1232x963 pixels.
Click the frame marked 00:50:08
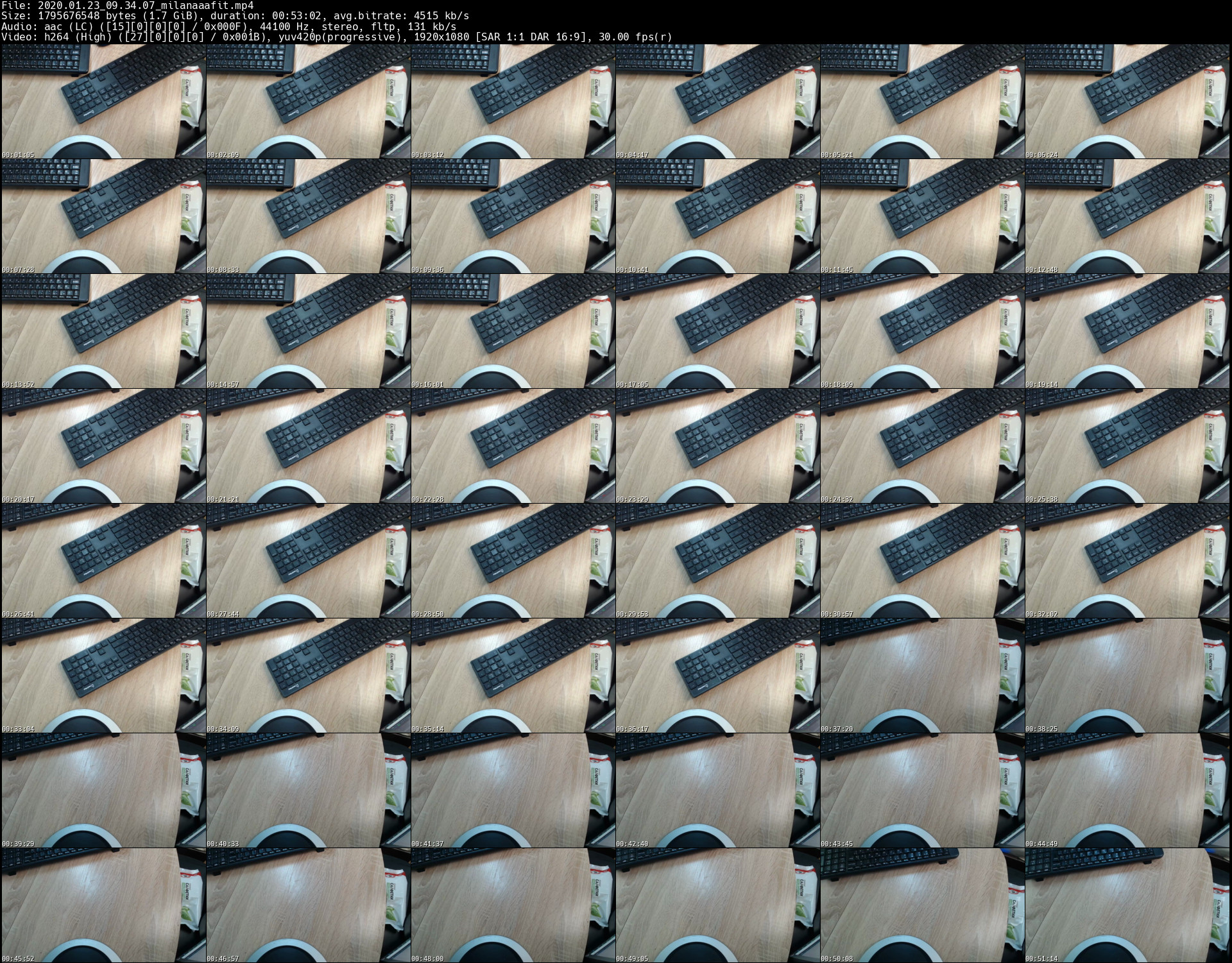coord(922,905)
